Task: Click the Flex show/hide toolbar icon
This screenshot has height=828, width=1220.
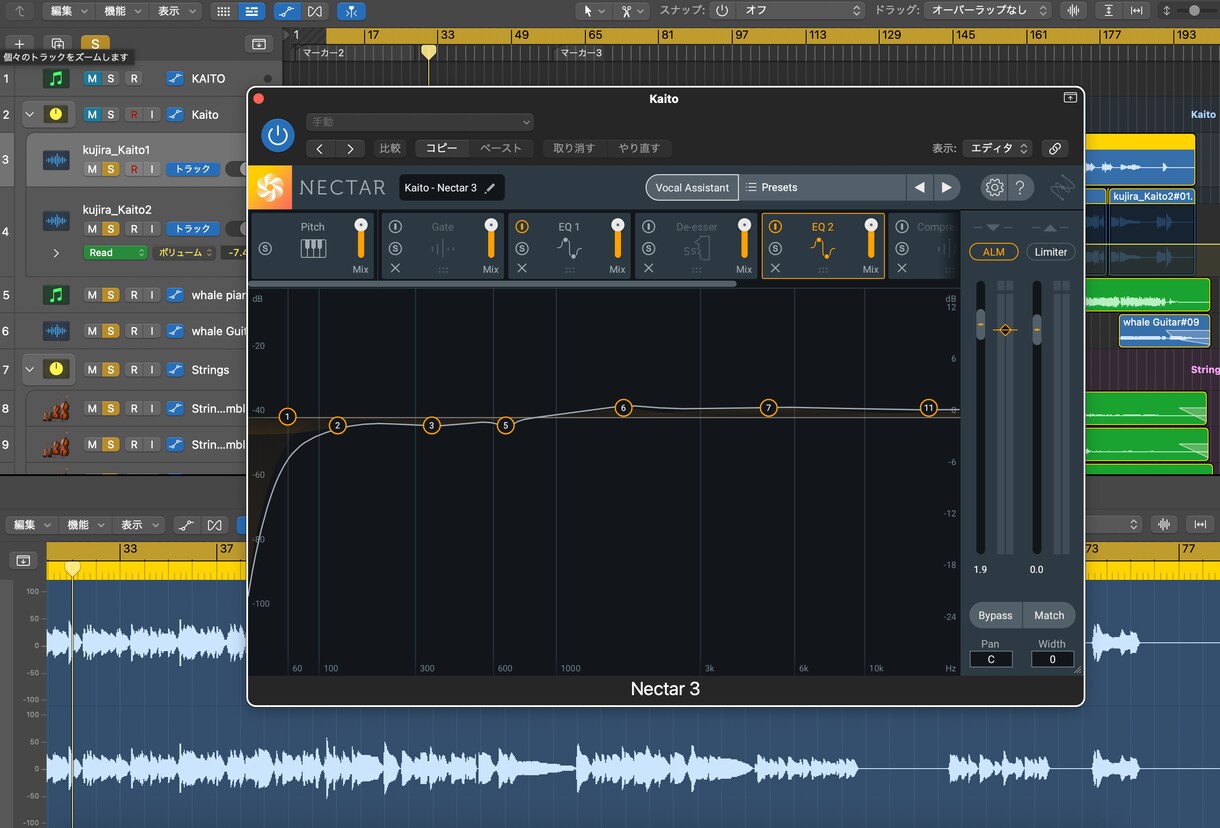Action: [x=315, y=11]
